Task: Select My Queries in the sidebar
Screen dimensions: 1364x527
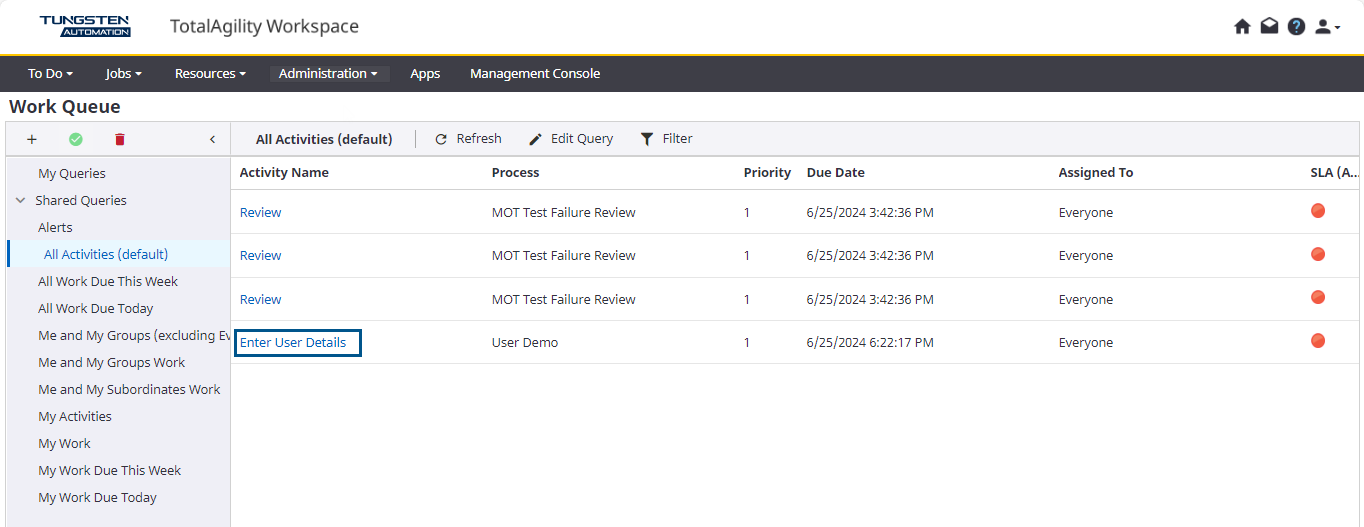Action: point(72,173)
